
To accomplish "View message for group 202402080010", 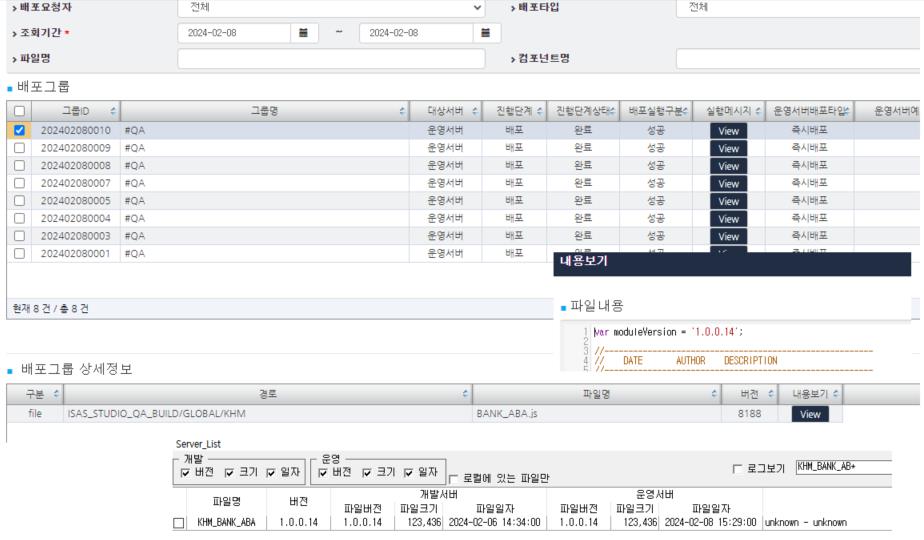I will 728,131.
